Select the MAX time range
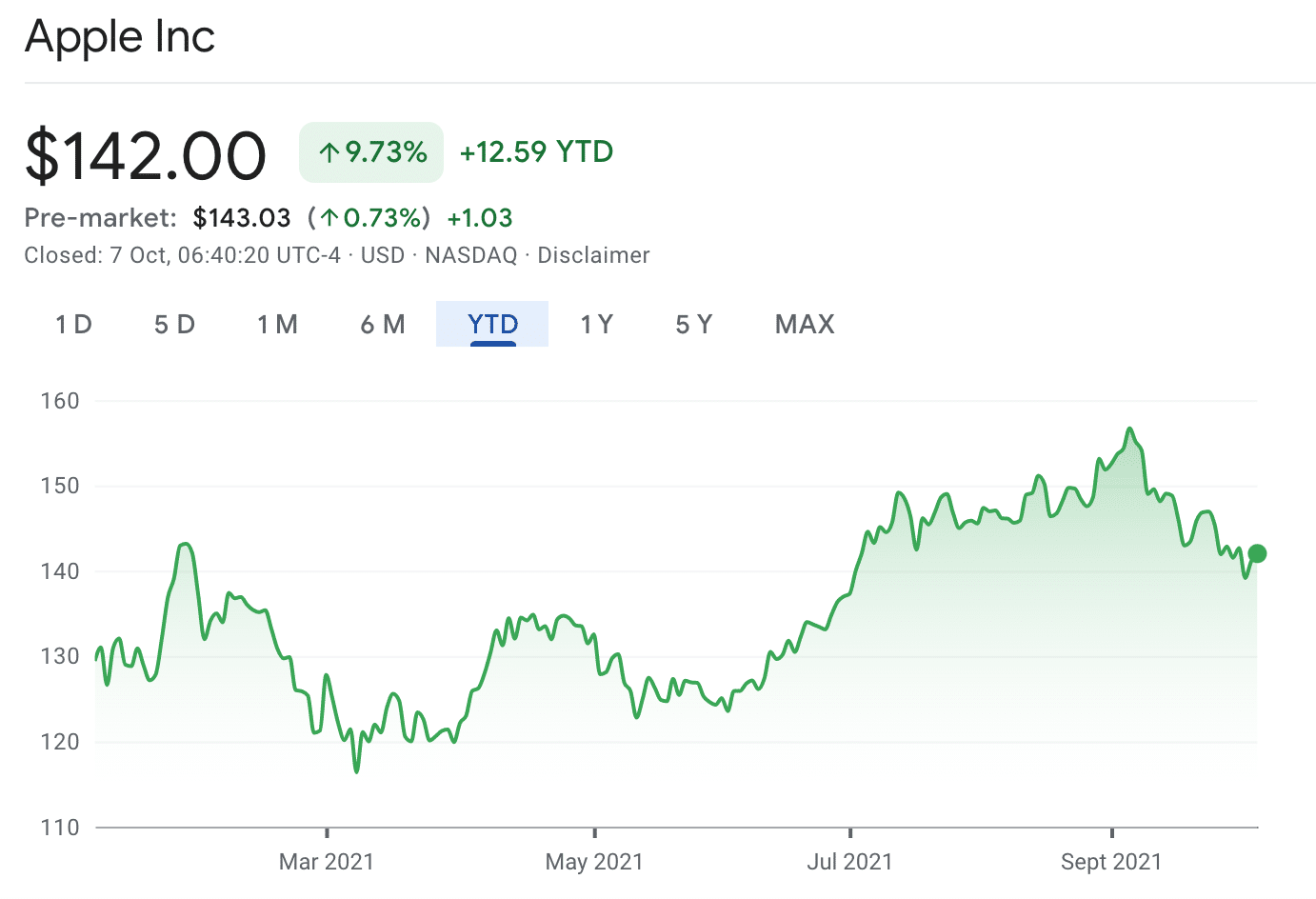 (x=805, y=325)
